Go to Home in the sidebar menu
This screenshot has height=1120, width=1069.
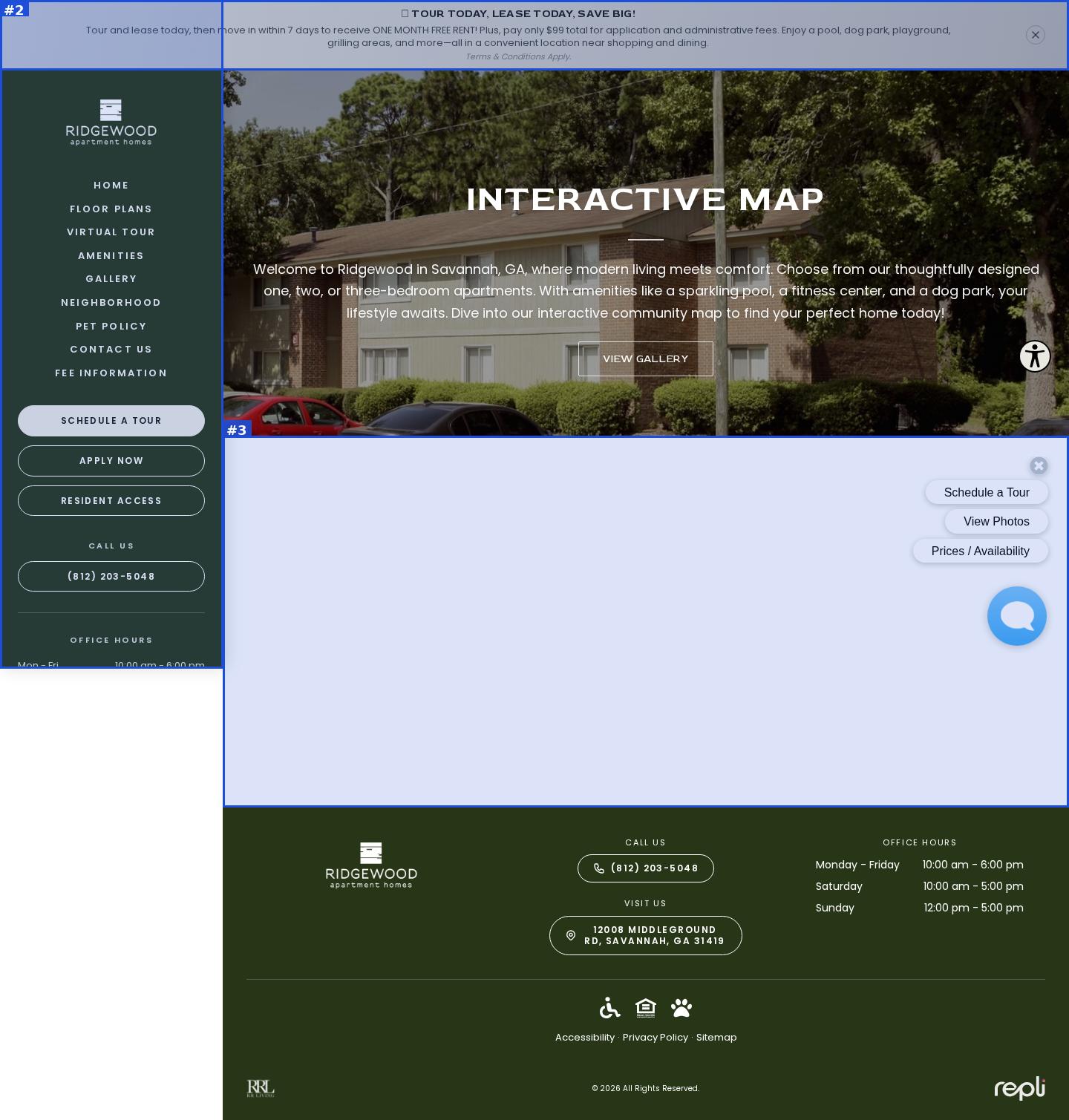pos(111,186)
